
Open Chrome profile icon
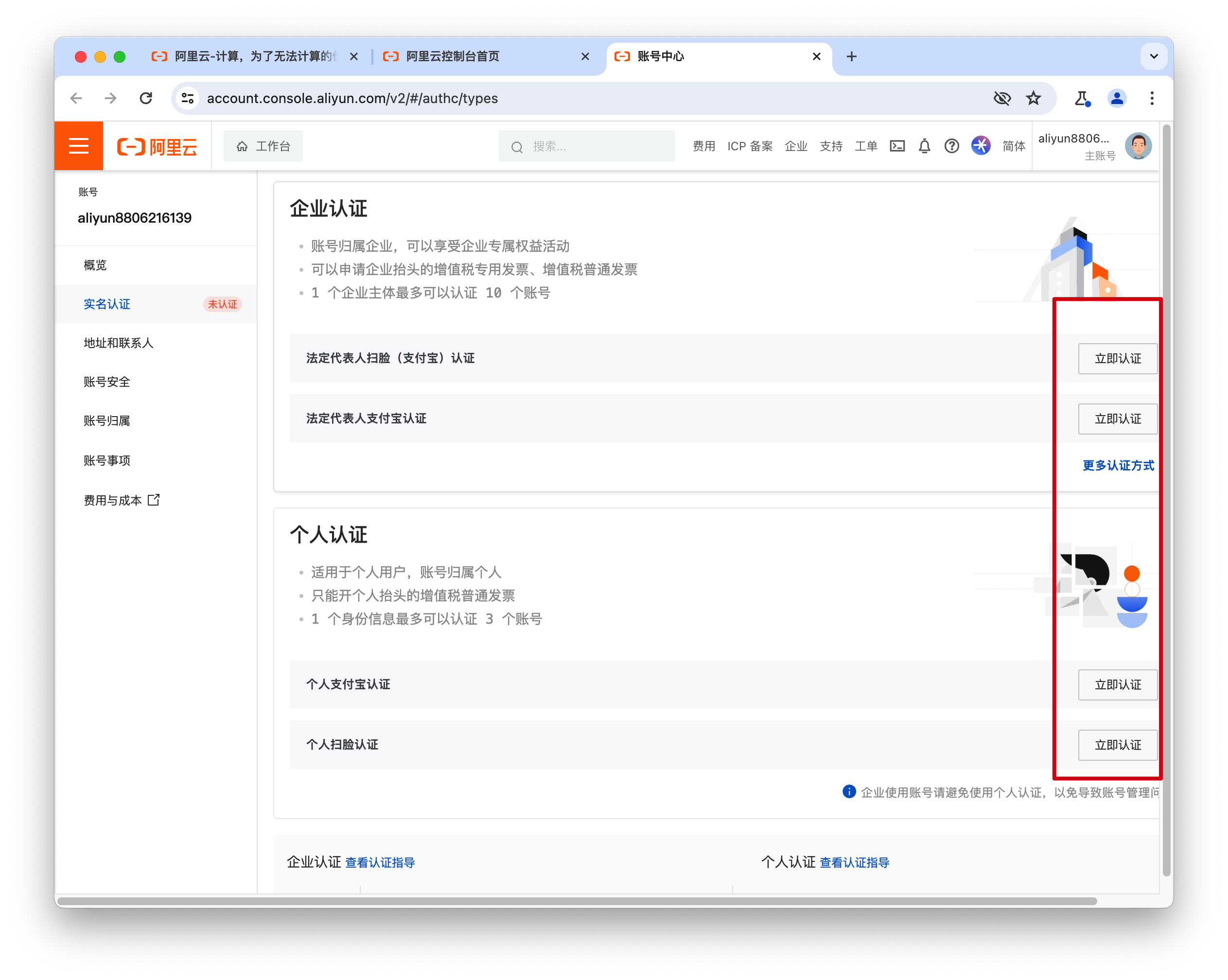pyautogui.click(x=1117, y=99)
